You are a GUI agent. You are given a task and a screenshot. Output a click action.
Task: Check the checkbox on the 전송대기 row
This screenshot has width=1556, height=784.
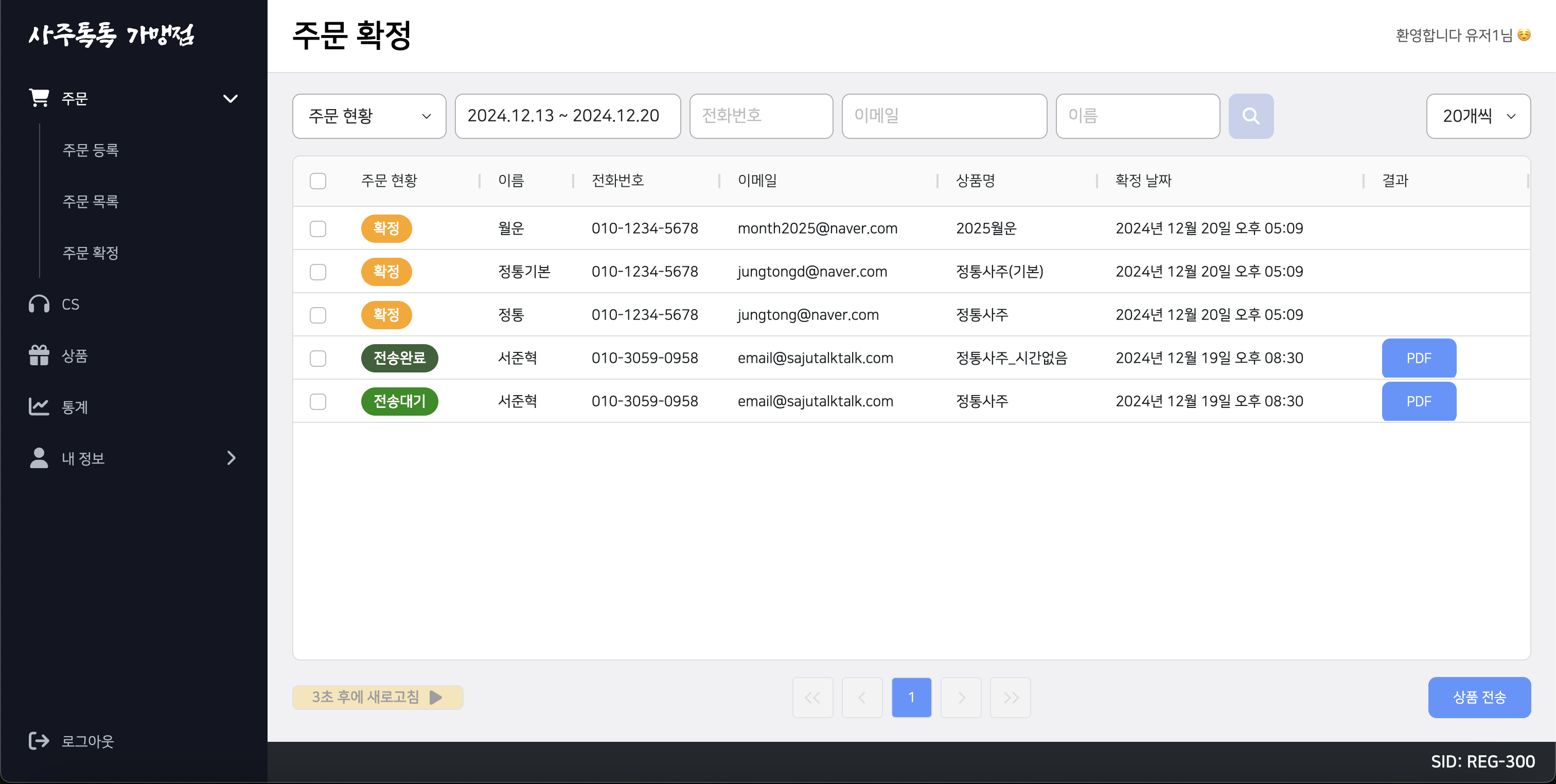click(319, 401)
